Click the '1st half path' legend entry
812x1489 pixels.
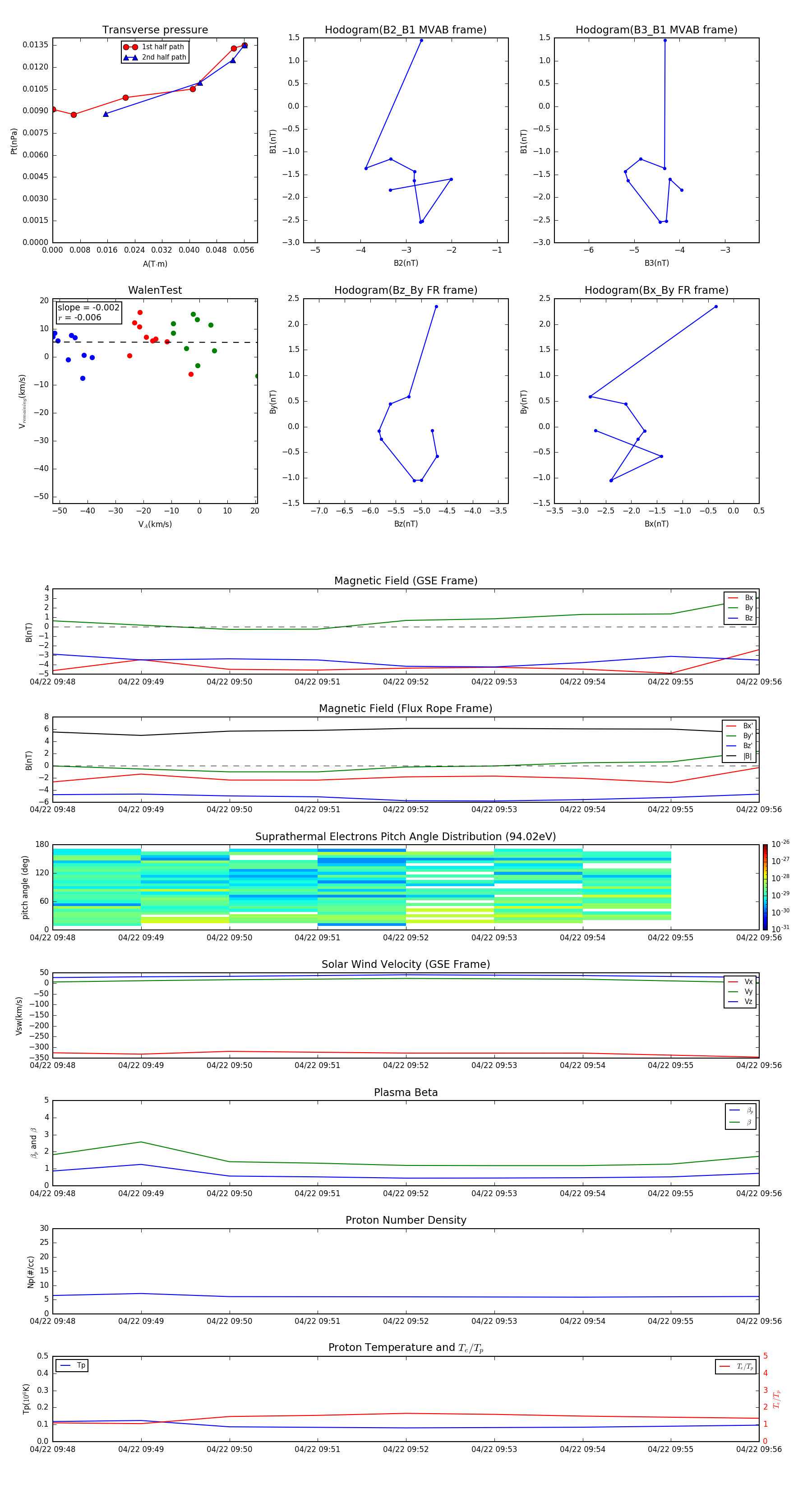point(154,47)
